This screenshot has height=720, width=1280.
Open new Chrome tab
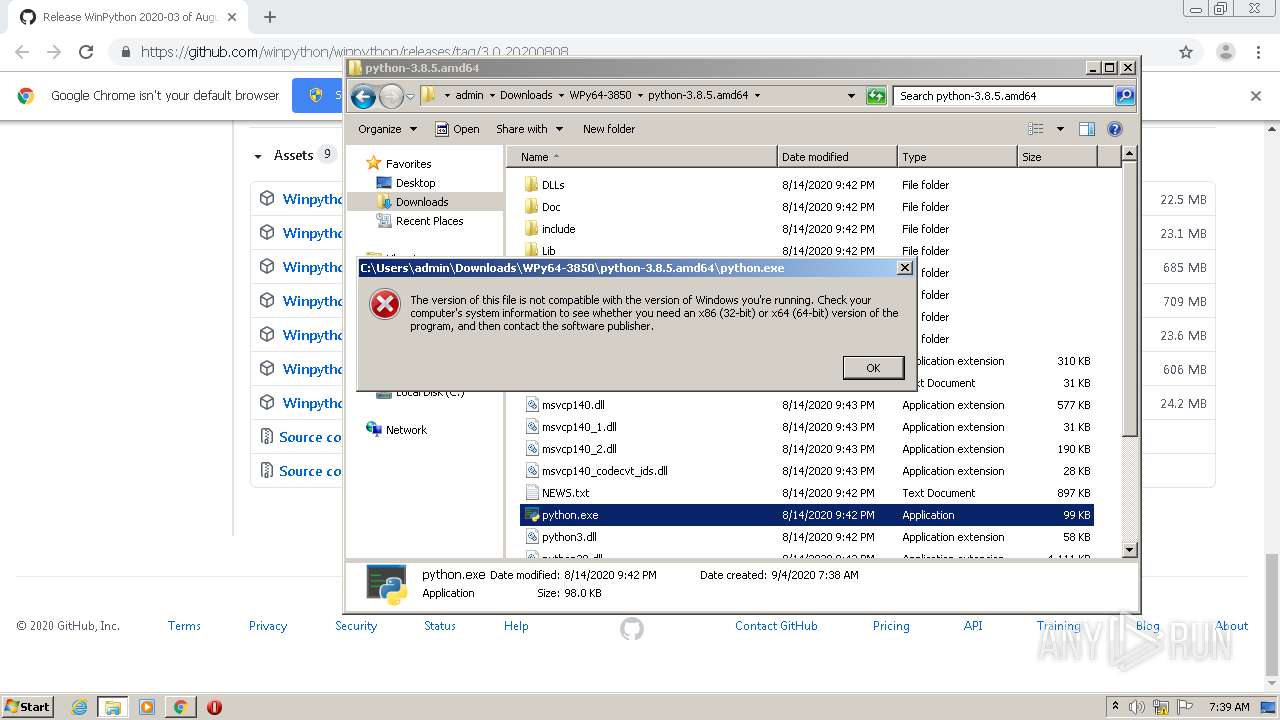[x=269, y=17]
